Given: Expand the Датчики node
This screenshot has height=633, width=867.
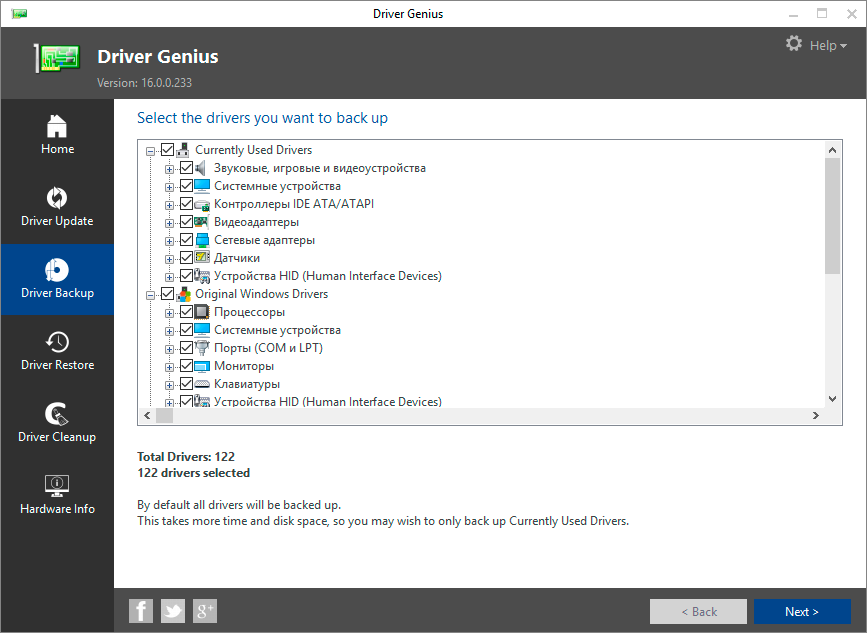Looking at the screenshot, I should 169,259.
